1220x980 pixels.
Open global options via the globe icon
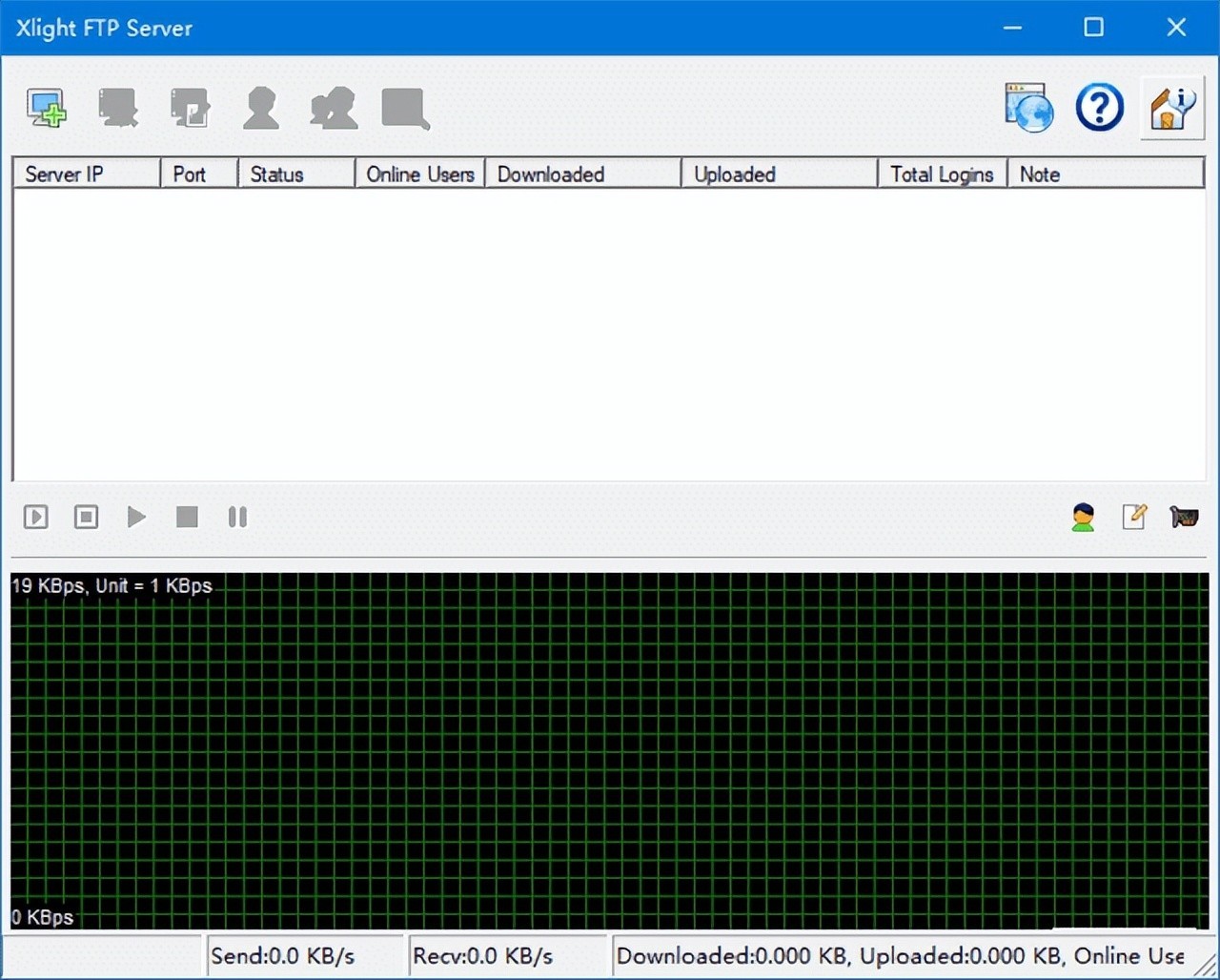(1028, 108)
